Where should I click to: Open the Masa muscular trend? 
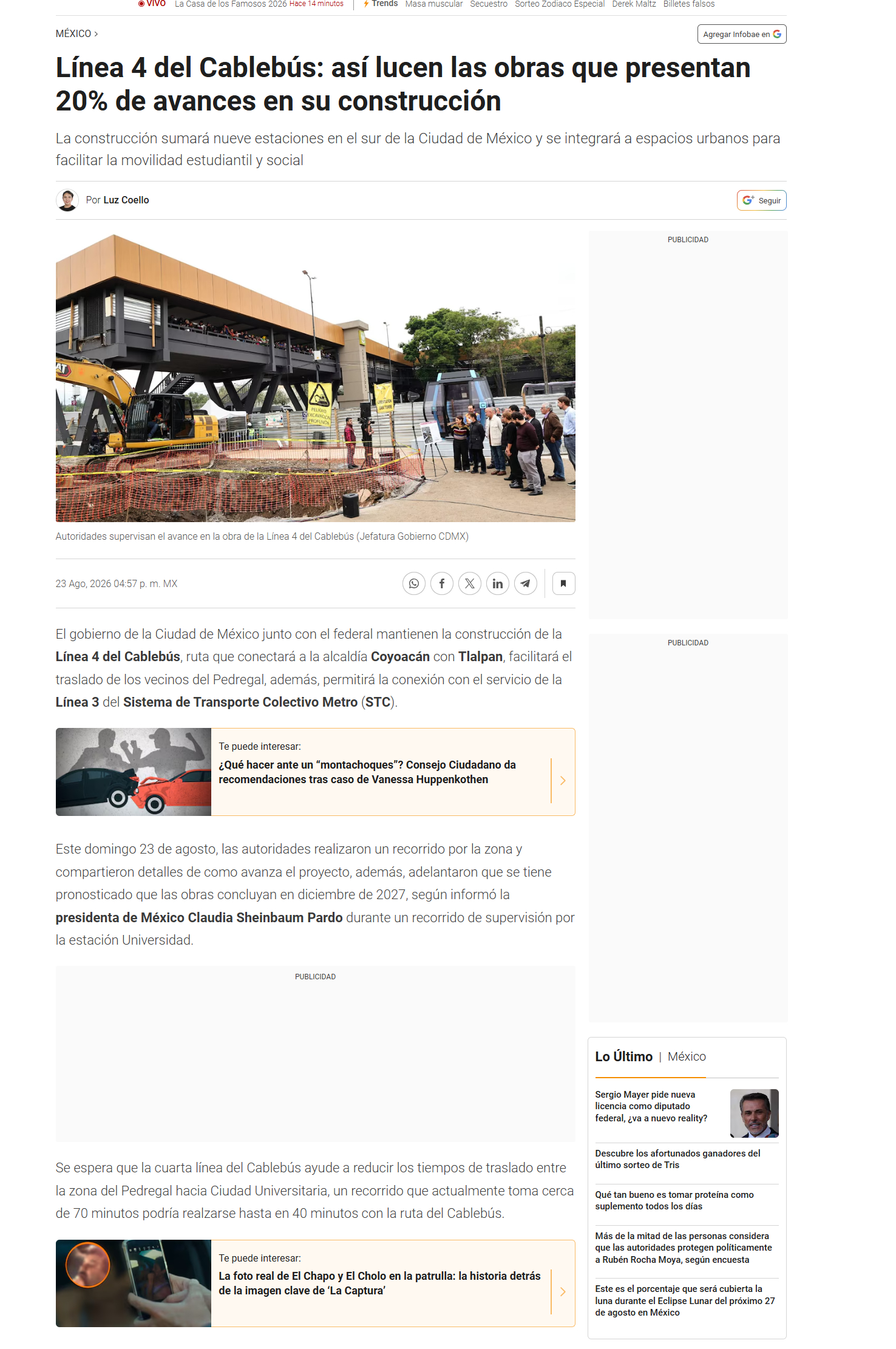click(433, 4)
